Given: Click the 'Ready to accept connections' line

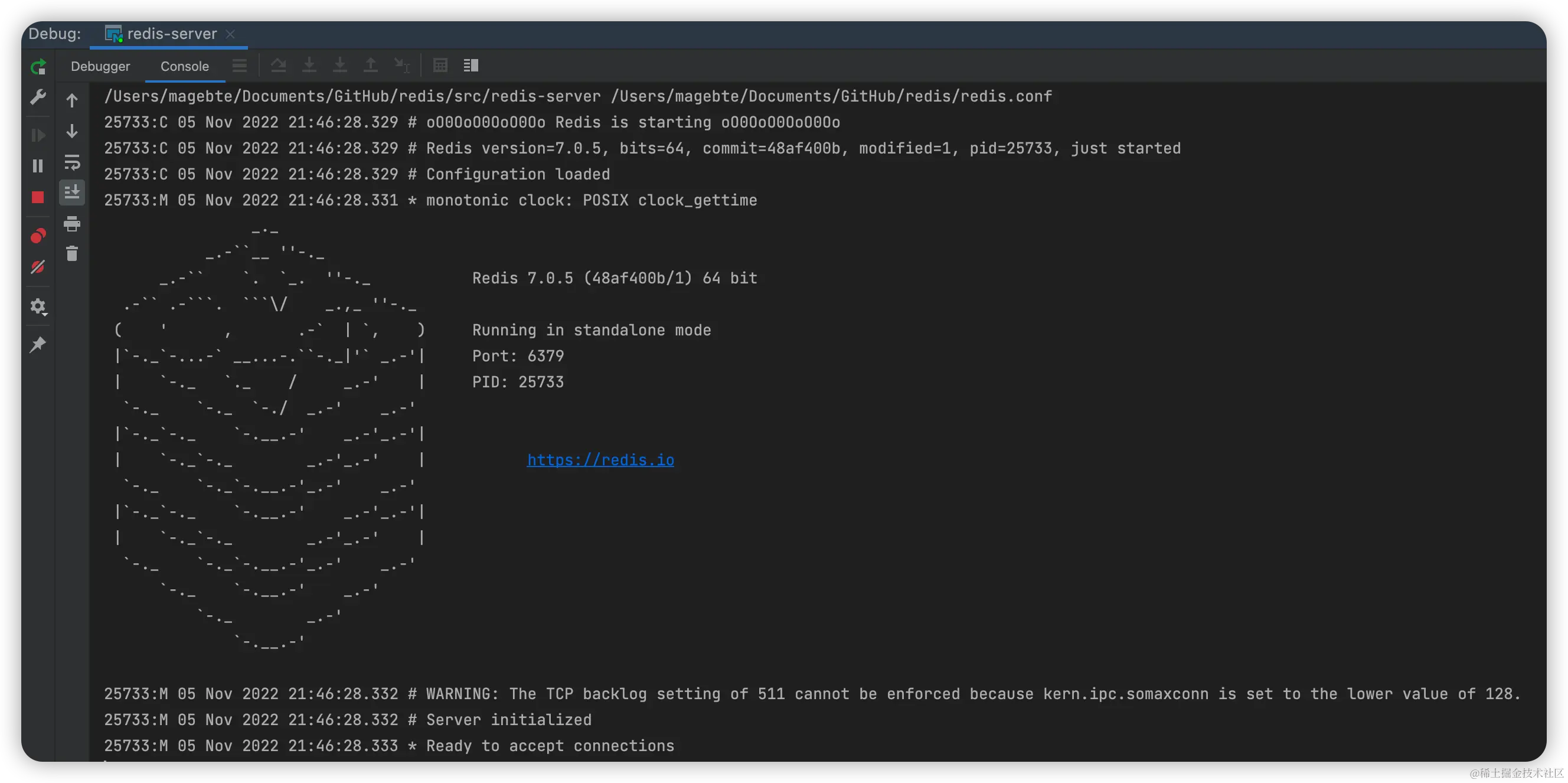Looking at the screenshot, I should [389, 746].
